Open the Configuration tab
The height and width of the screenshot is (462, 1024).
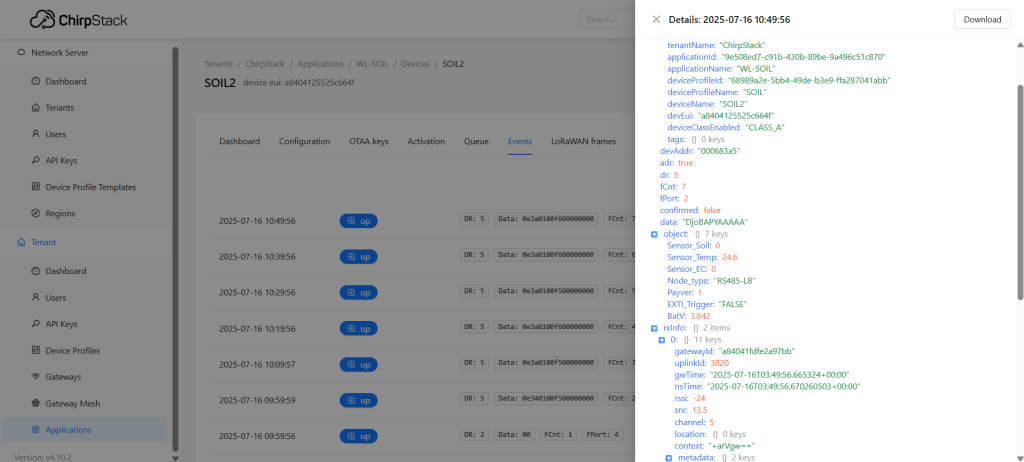point(304,142)
